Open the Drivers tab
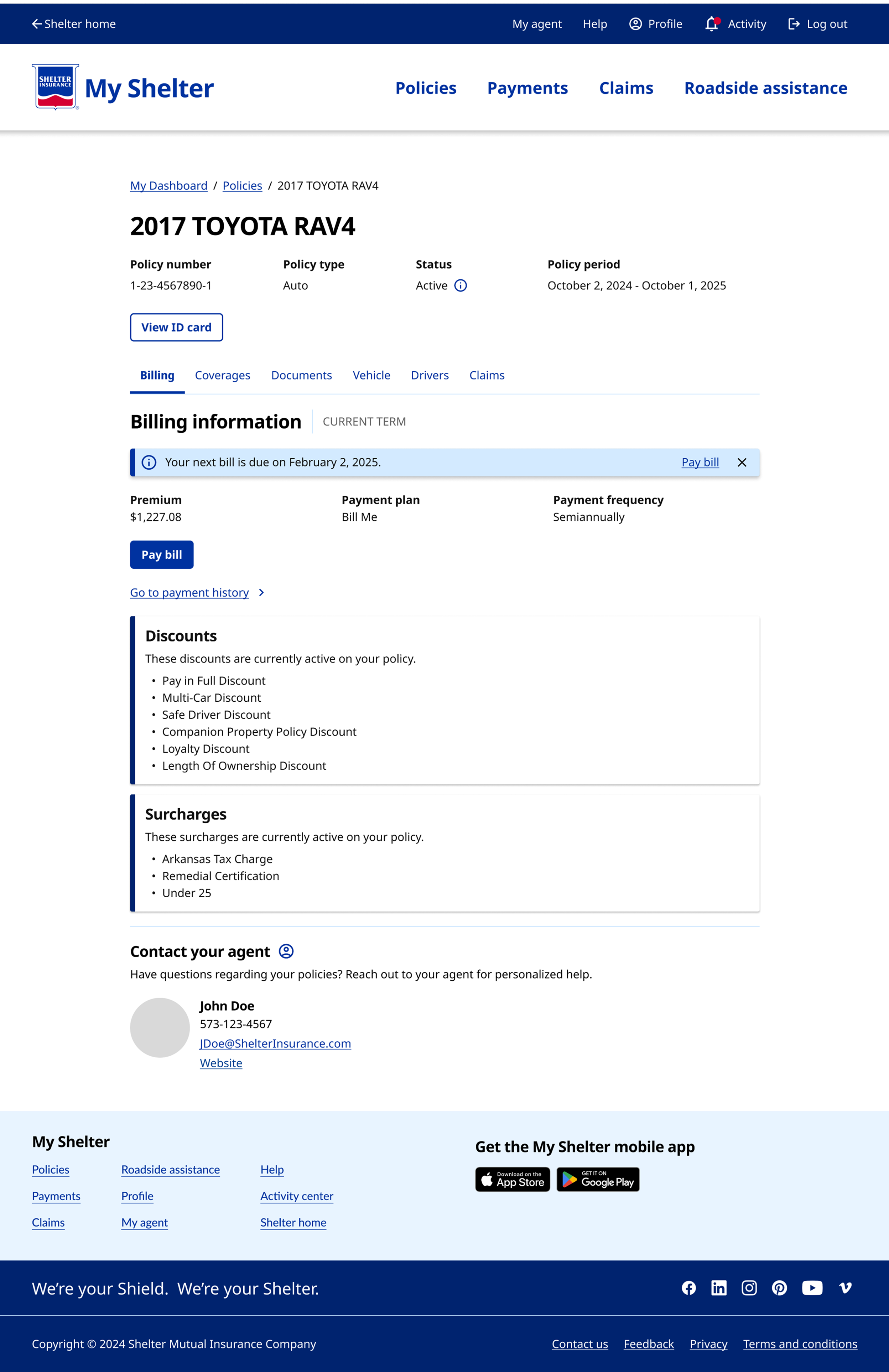The width and height of the screenshot is (889, 1372). pyautogui.click(x=429, y=375)
